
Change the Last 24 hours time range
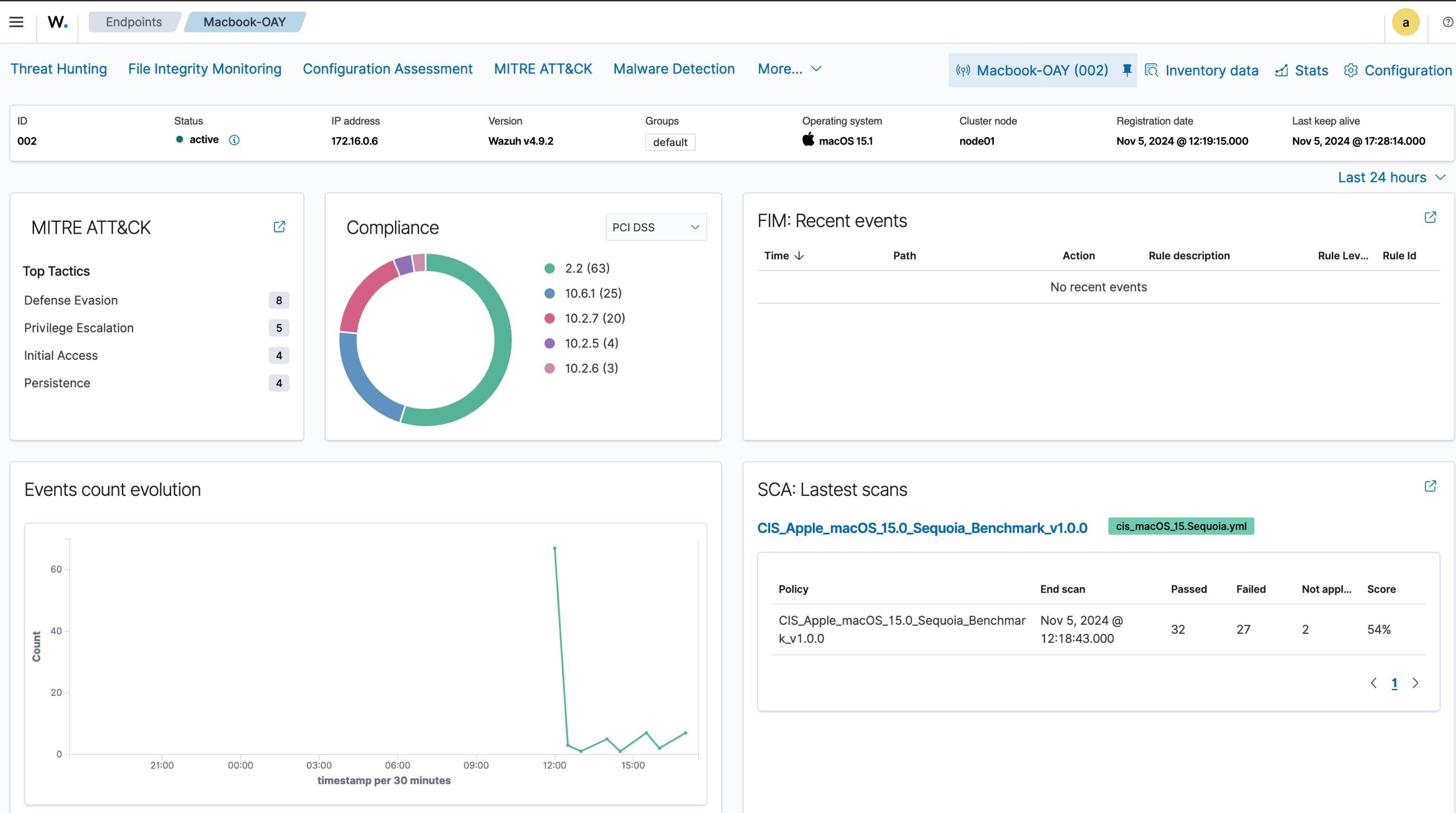point(1391,177)
